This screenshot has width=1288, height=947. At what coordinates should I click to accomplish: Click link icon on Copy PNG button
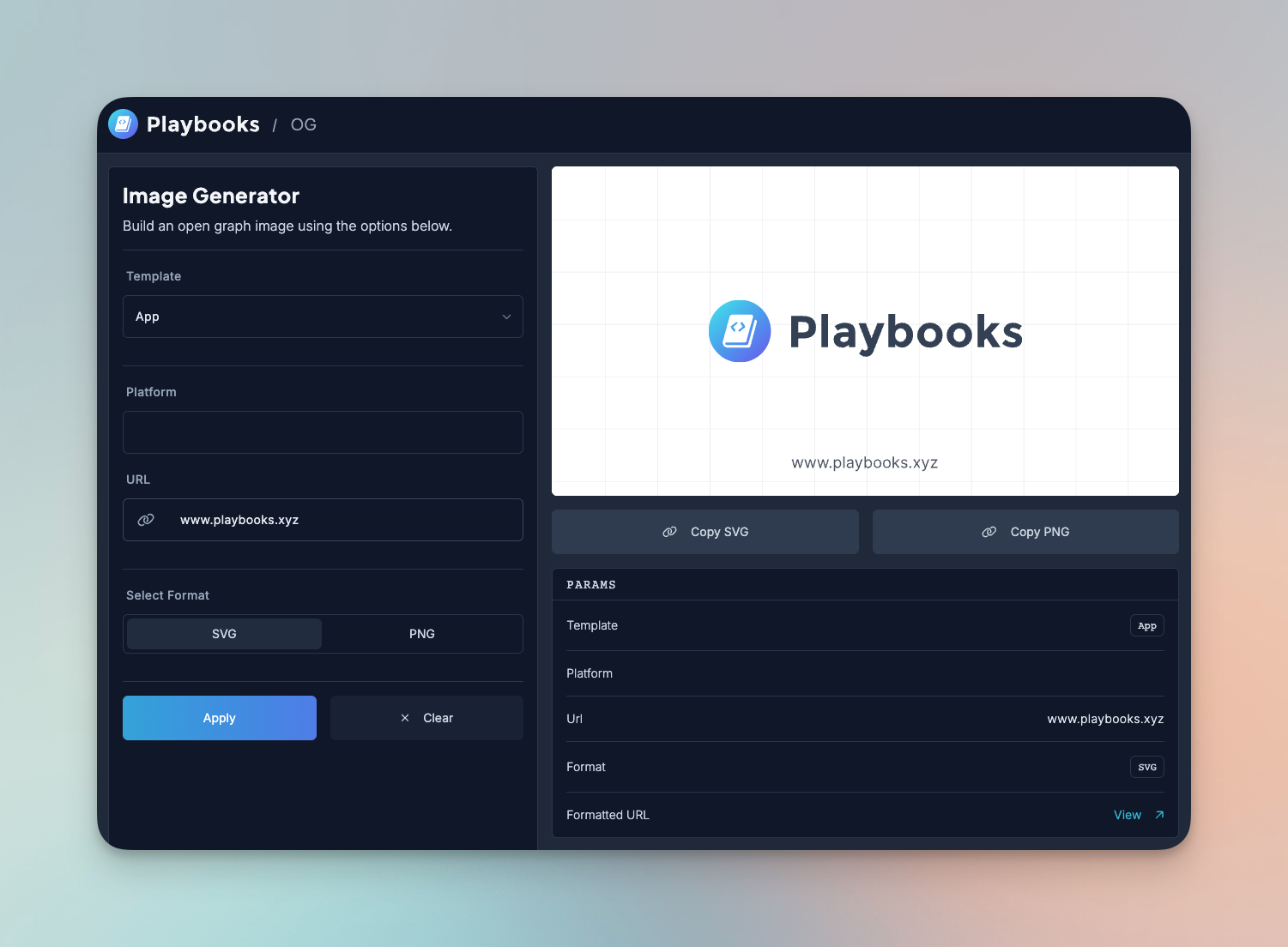click(x=989, y=532)
